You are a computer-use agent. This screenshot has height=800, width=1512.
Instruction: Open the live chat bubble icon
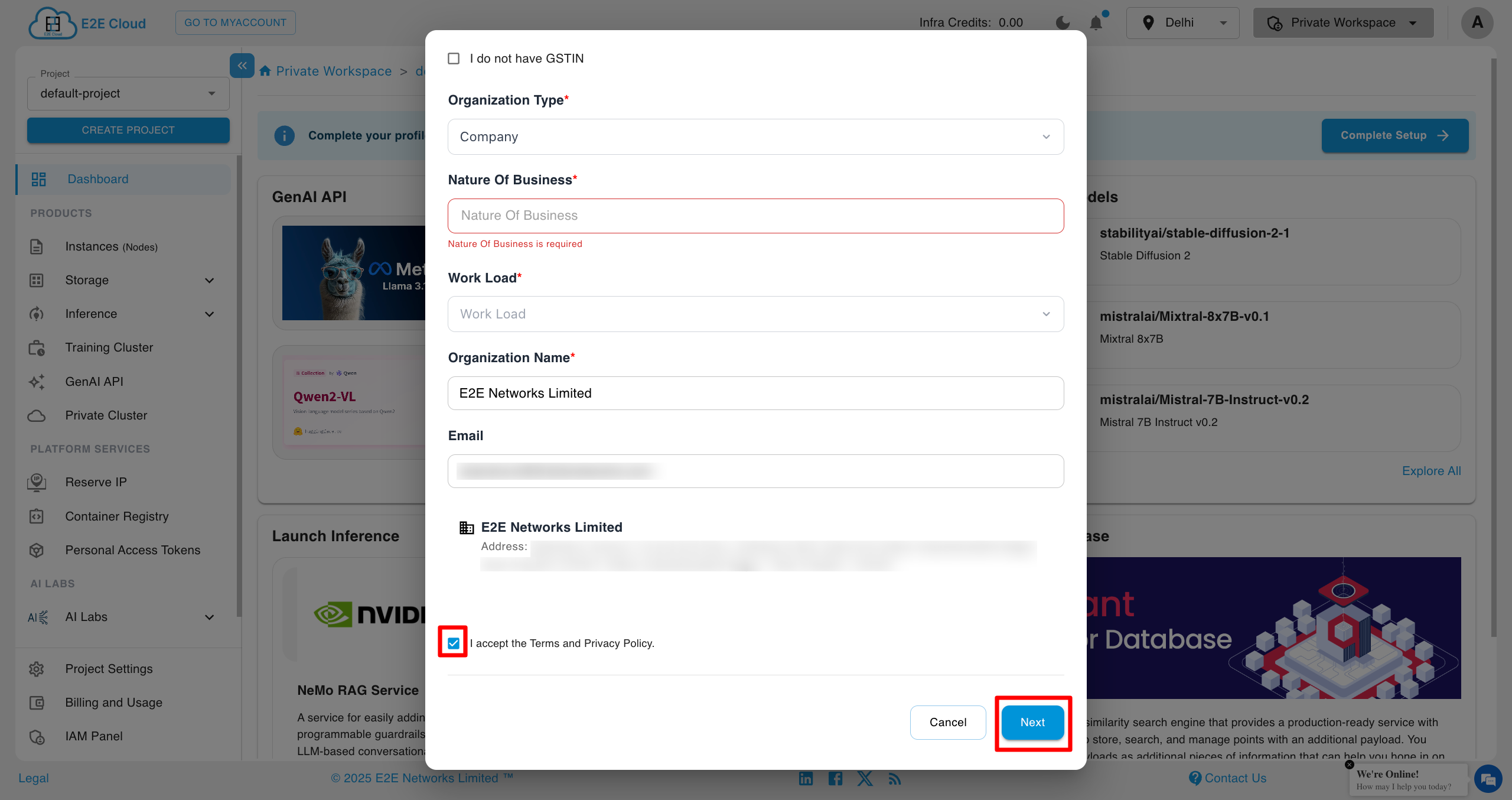pyautogui.click(x=1488, y=779)
